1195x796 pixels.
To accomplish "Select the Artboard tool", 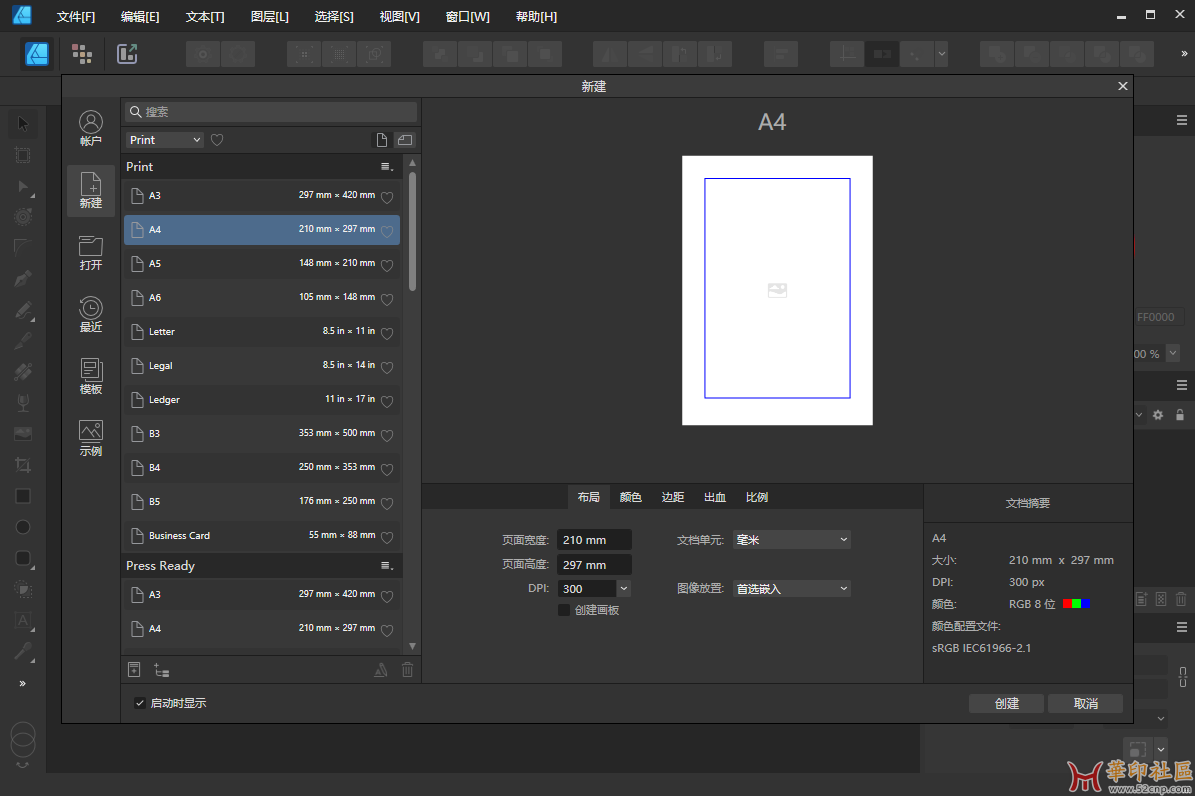I will (x=23, y=155).
